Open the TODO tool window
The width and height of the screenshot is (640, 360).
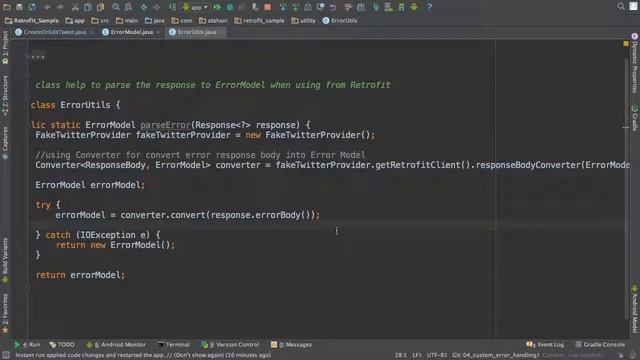(62, 344)
